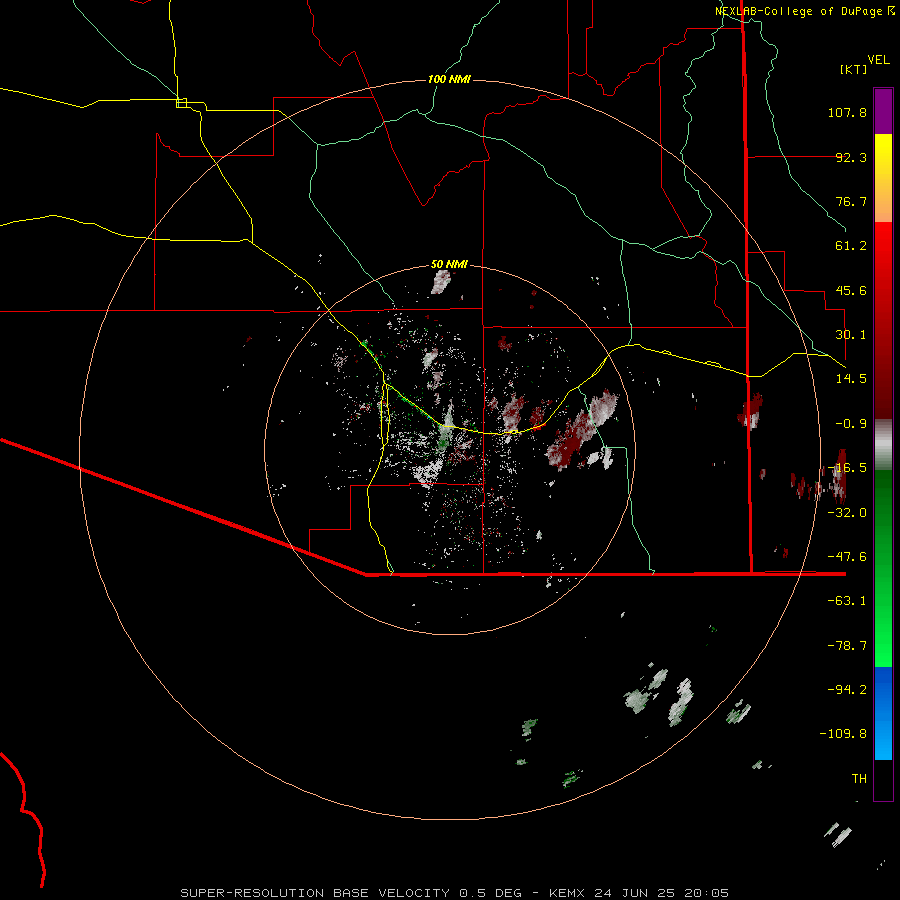Click the -78.7 velocity scale value
The height and width of the screenshot is (900, 900).
[x=847, y=646]
